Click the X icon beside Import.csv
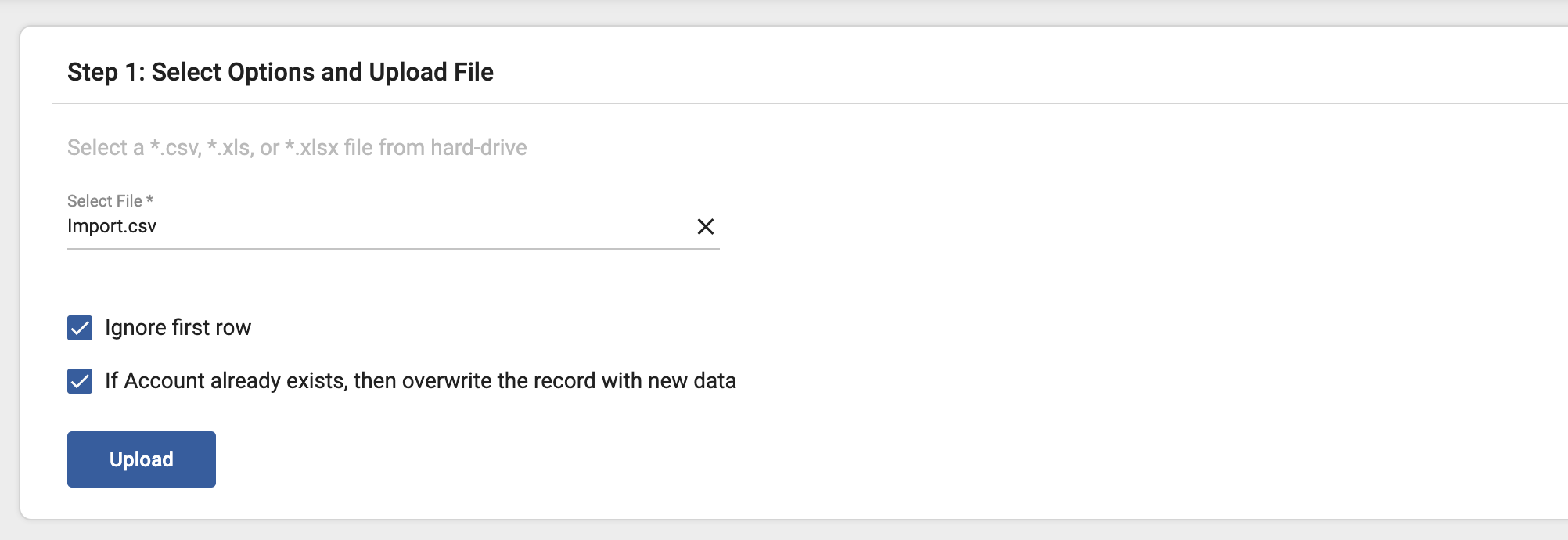The width and height of the screenshot is (1568, 540). 705,227
